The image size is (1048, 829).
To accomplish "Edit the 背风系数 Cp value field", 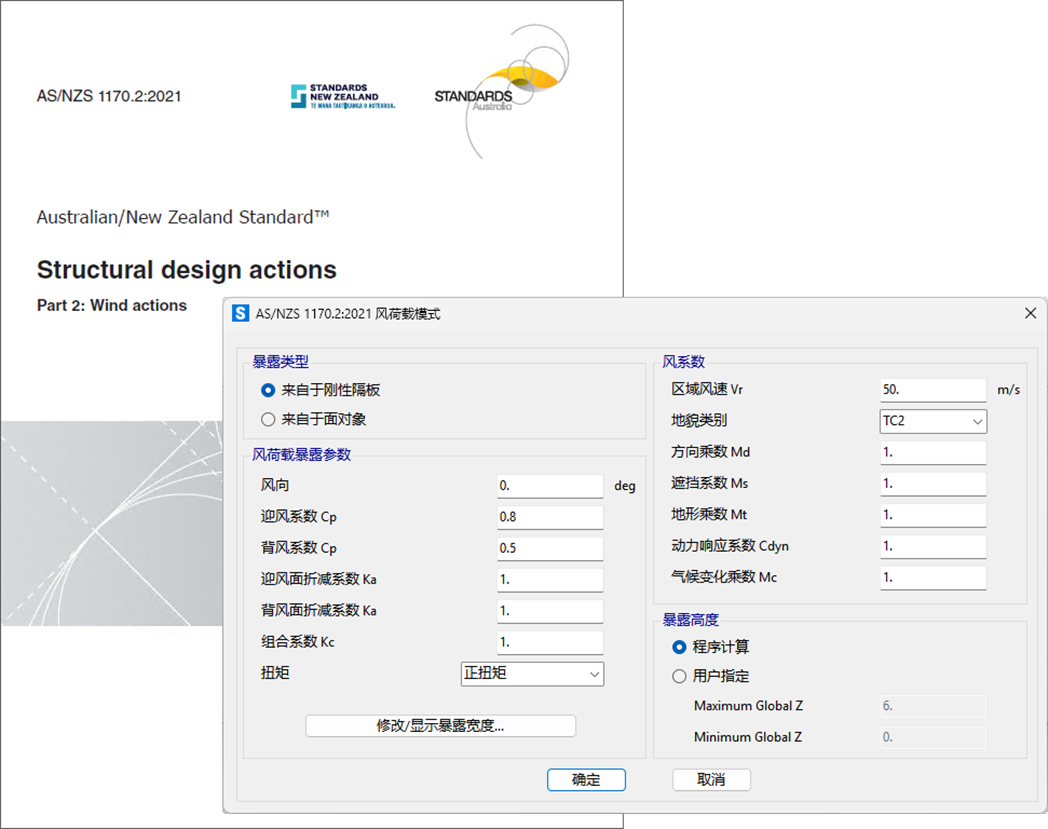I will click(x=550, y=548).
